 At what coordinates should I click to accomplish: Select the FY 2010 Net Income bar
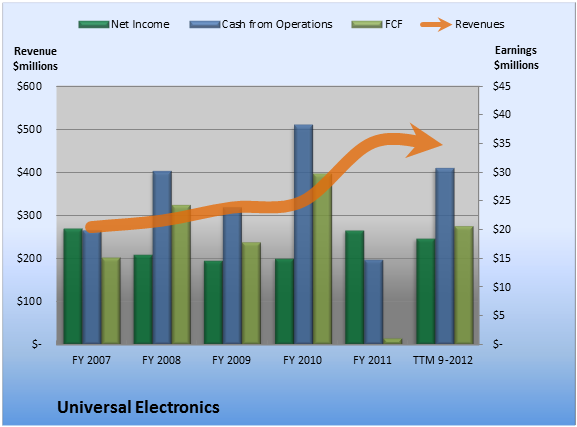pyautogui.click(x=284, y=301)
